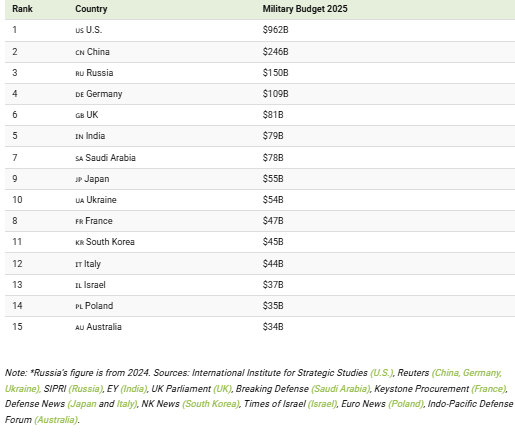Click the US flag code icon
This screenshot has width=515, height=433.
pyautogui.click(x=79, y=31)
